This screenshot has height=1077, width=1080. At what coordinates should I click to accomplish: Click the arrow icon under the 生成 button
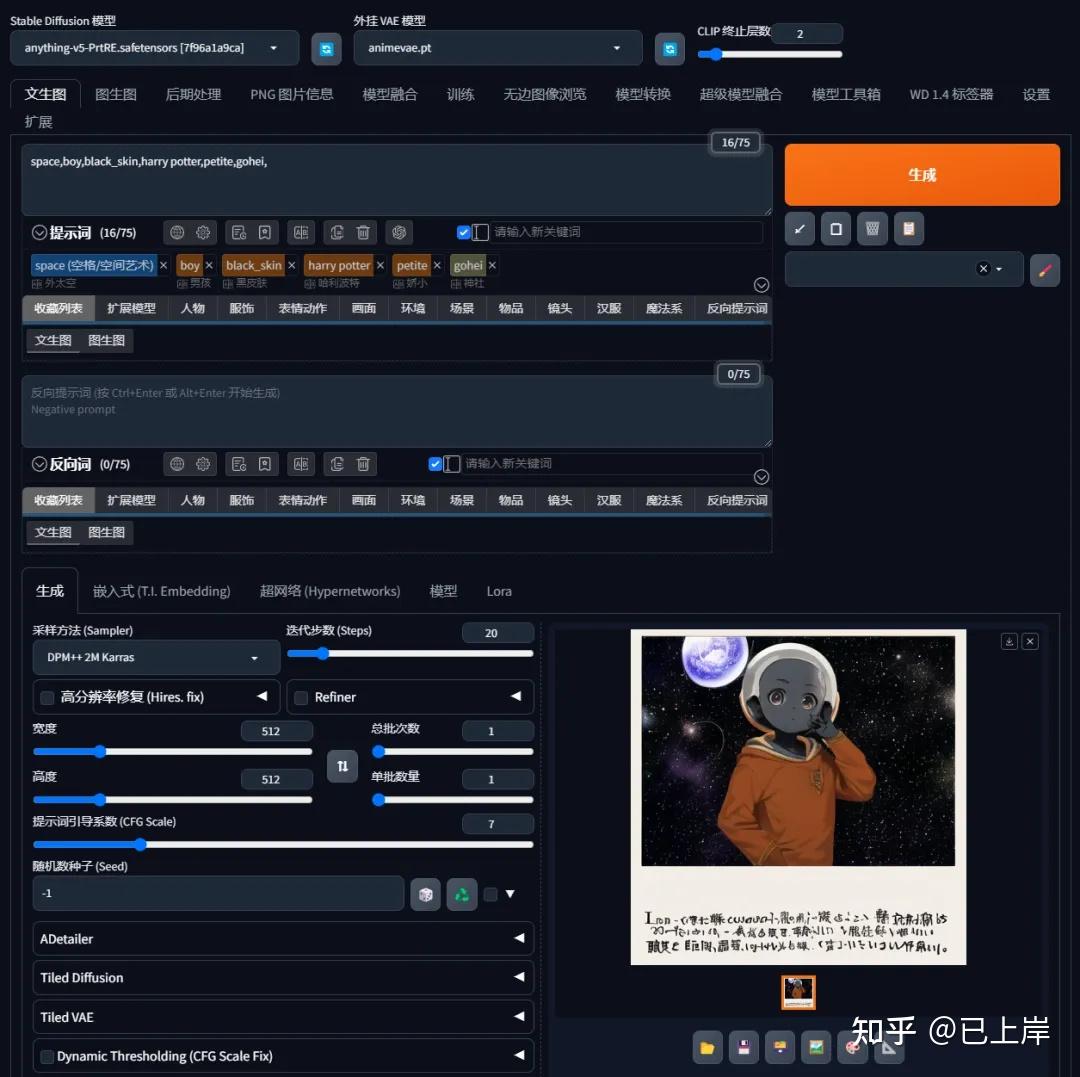click(x=800, y=229)
